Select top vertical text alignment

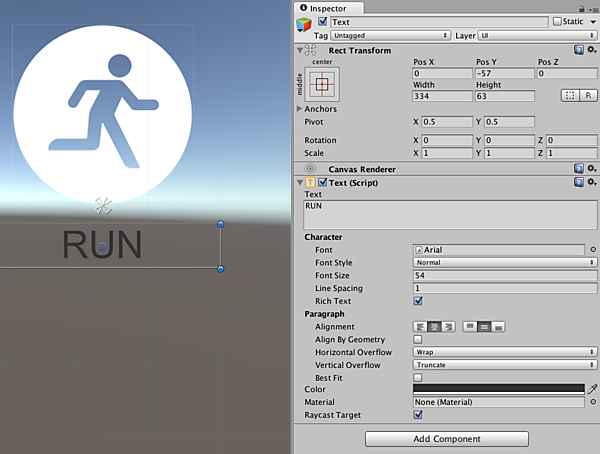click(x=470, y=327)
